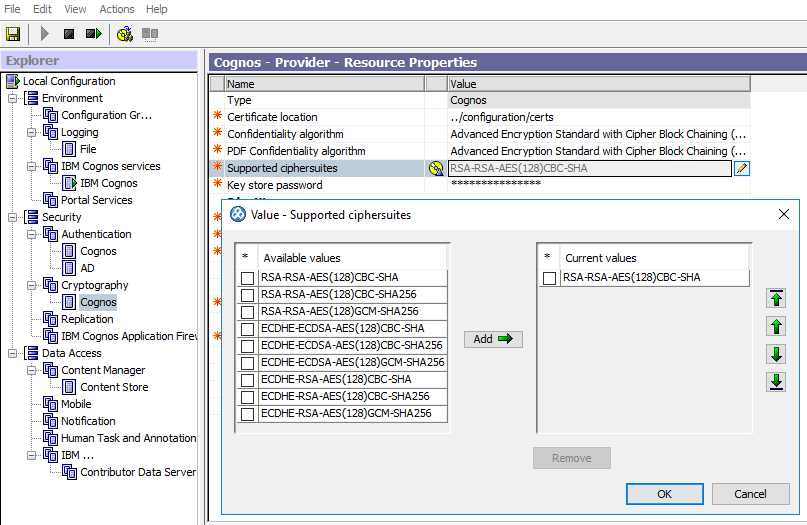Click the AD namespace icon
Image resolution: width=807 pixels, height=525 pixels.
(x=69, y=268)
